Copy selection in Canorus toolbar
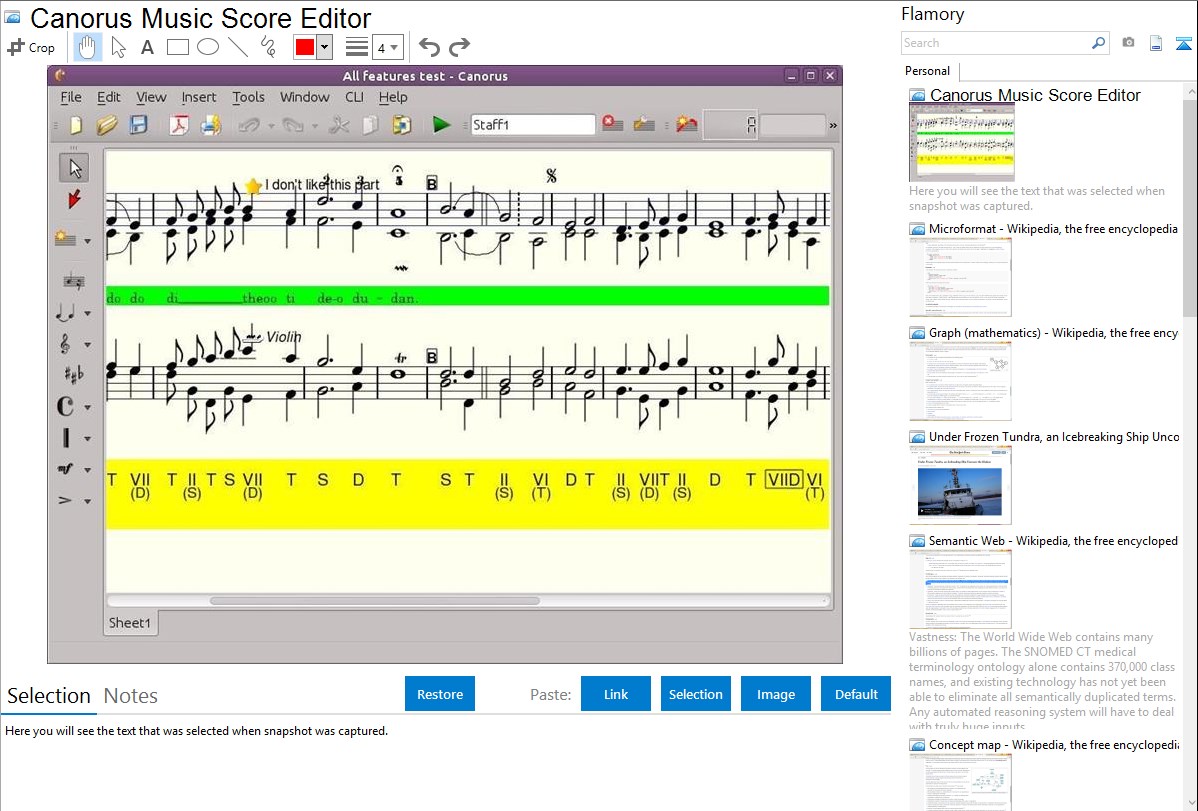The height and width of the screenshot is (811, 1198). pyautogui.click(x=370, y=125)
